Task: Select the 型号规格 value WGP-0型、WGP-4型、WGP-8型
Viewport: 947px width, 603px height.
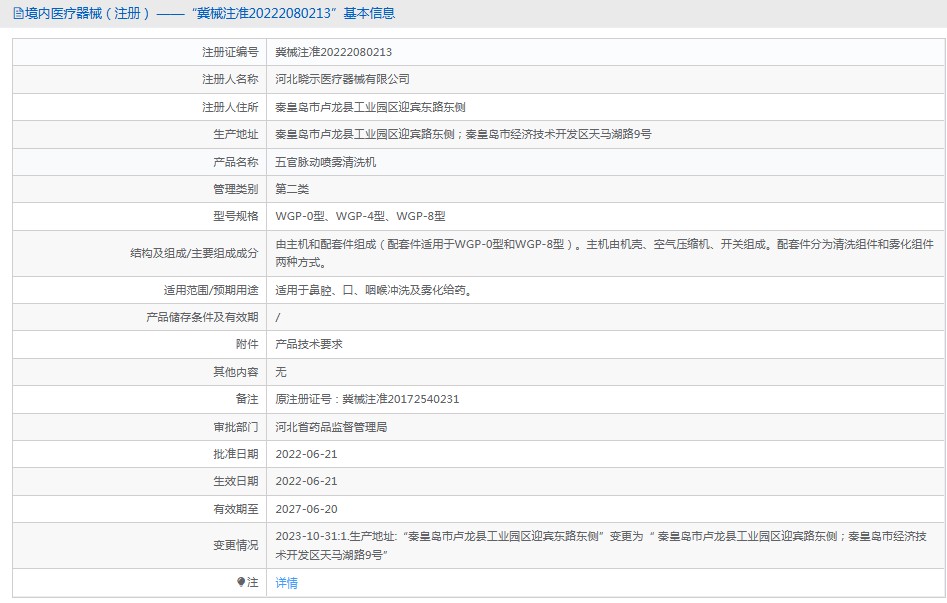Action: (360, 216)
